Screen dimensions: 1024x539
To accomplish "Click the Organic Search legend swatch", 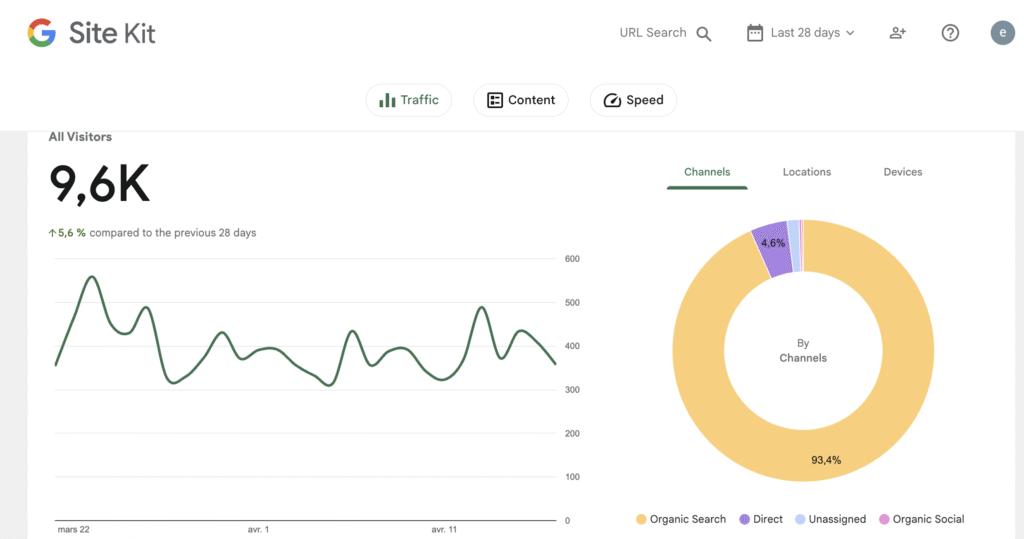I will pos(641,519).
